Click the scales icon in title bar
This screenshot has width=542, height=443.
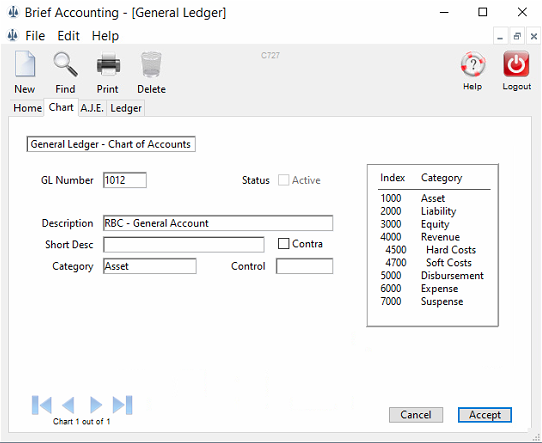(13, 12)
